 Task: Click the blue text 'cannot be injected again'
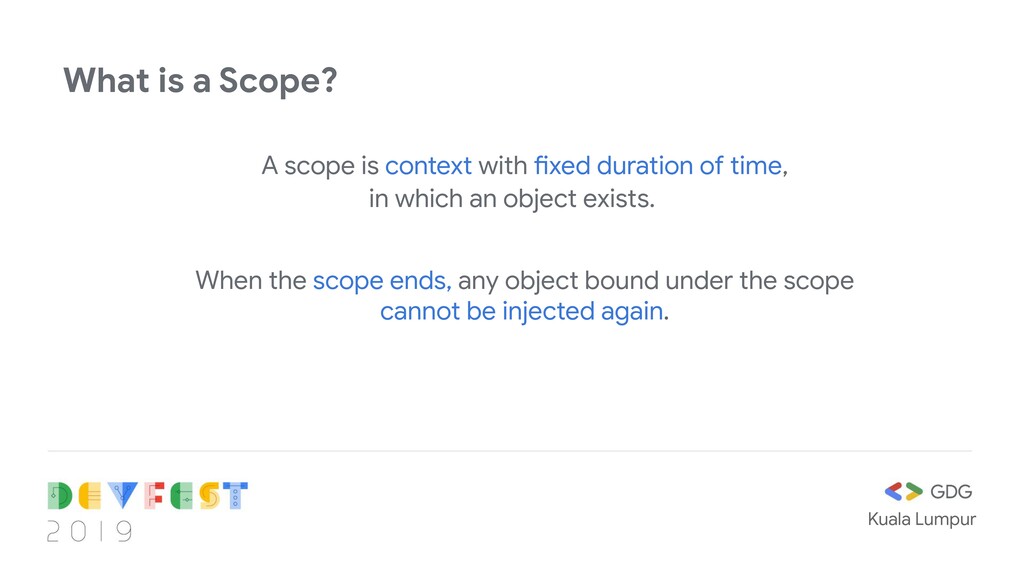click(x=522, y=312)
